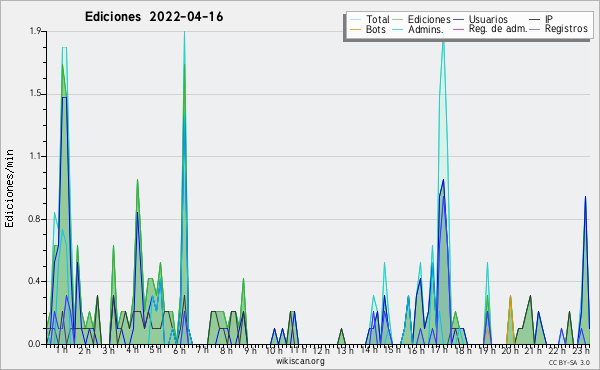Click the '21 h' x-axis tick label

click(x=534, y=350)
